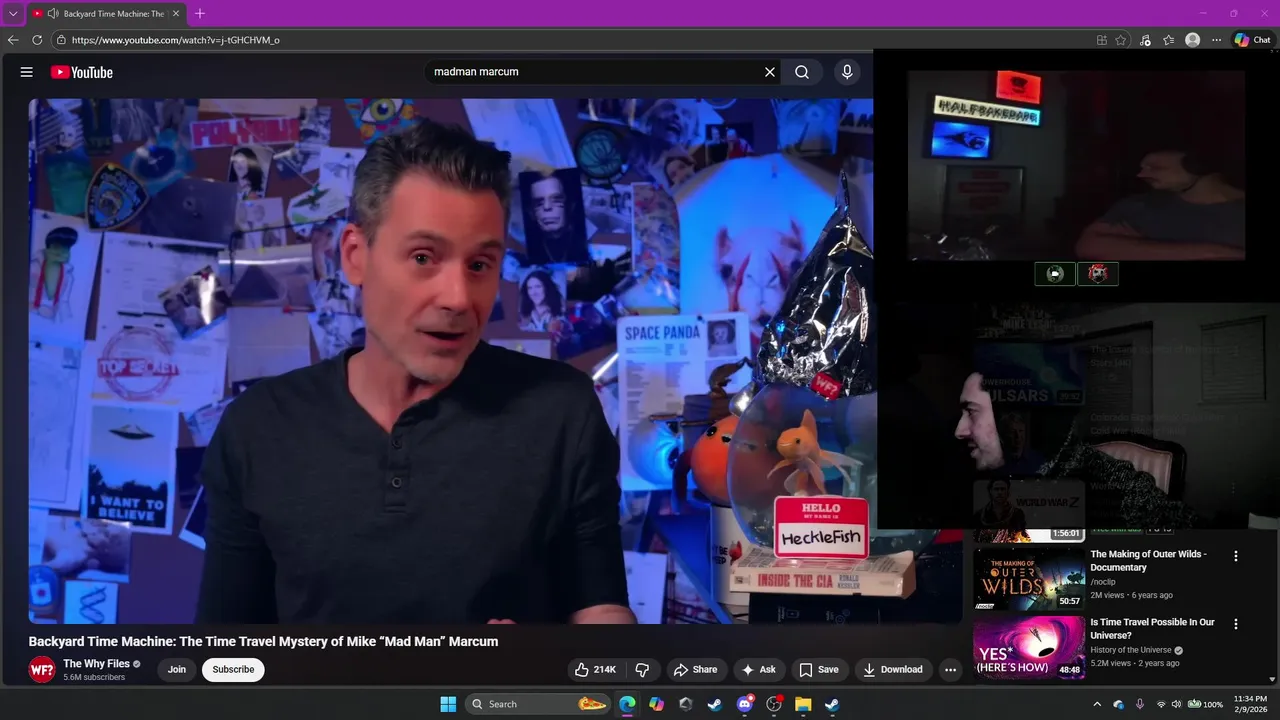Like the video showing 214K likes
This screenshot has height=720, width=1280.
coord(595,670)
